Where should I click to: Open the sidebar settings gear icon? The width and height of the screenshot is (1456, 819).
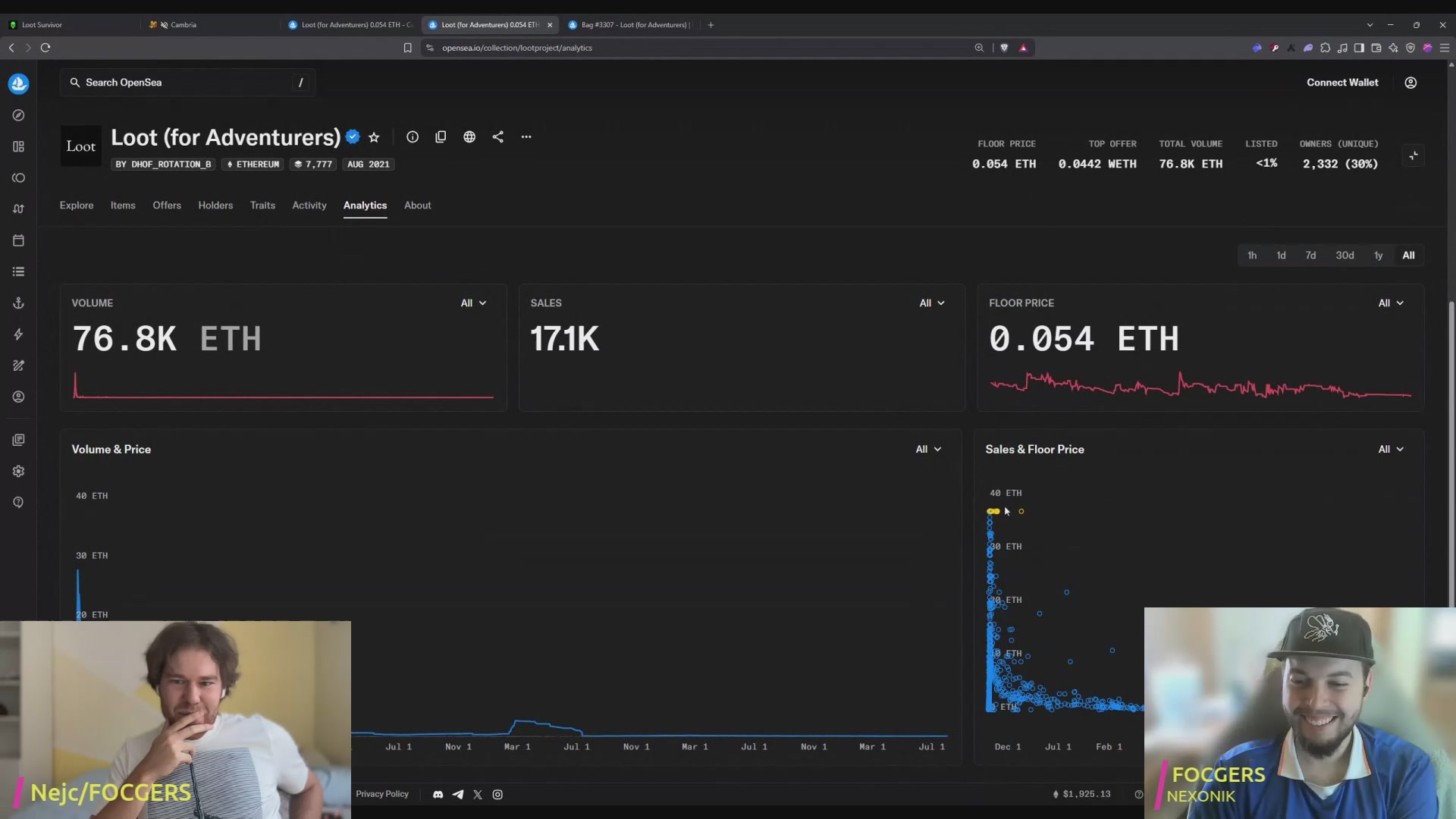click(x=19, y=471)
